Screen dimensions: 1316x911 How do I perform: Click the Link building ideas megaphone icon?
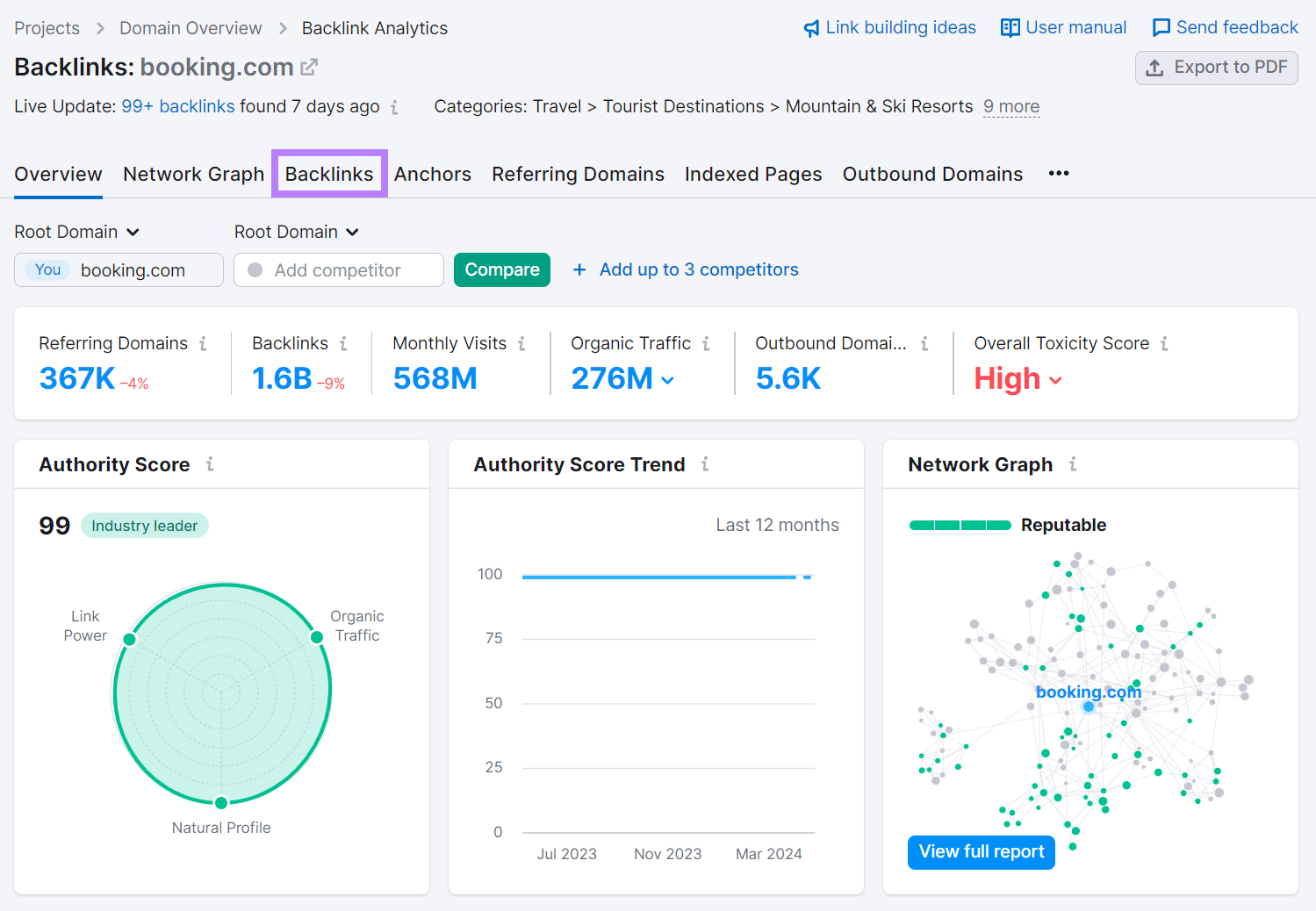coord(809,27)
